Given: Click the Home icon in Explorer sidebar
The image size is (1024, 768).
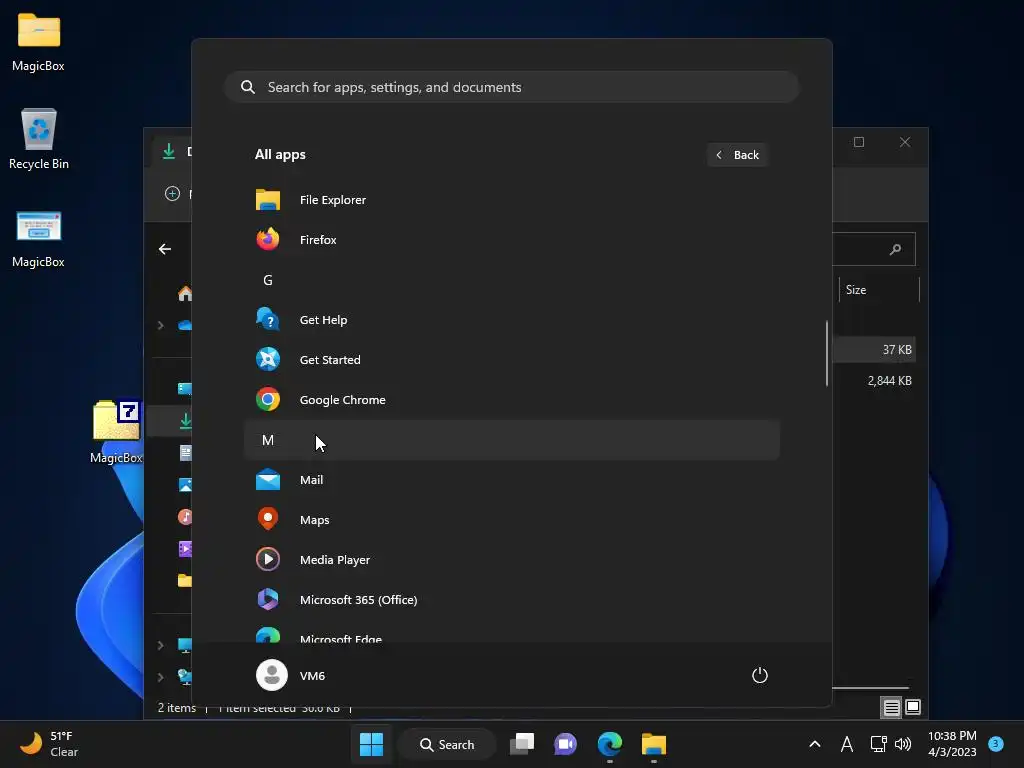Looking at the screenshot, I should [x=185, y=294].
